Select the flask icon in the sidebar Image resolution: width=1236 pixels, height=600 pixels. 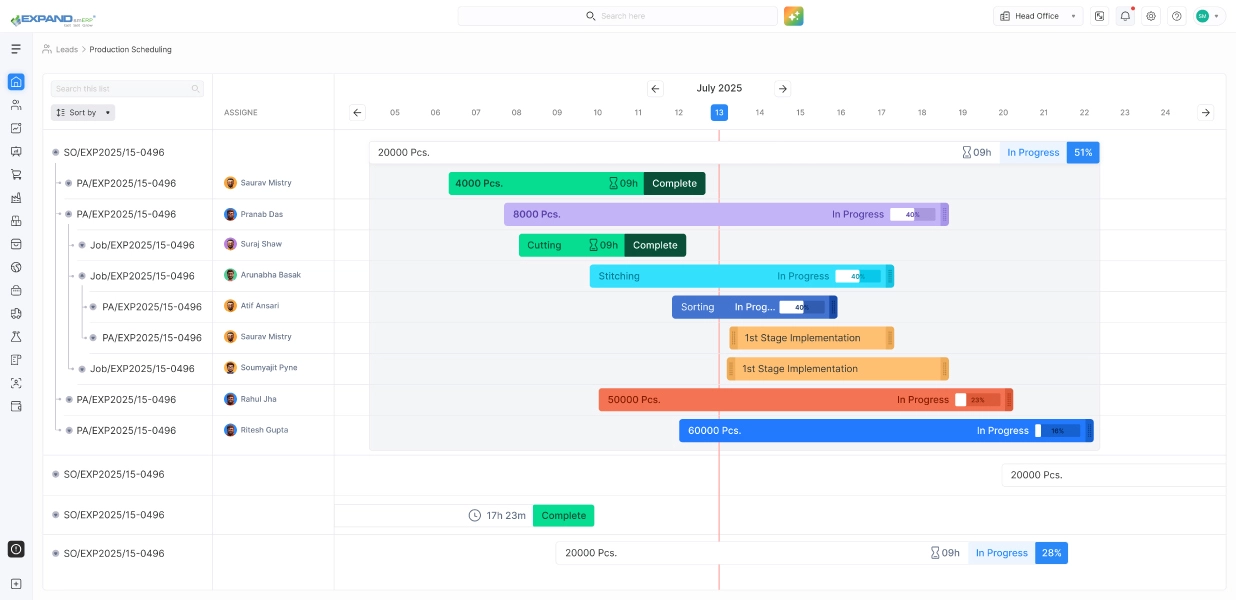(x=16, y=337)
